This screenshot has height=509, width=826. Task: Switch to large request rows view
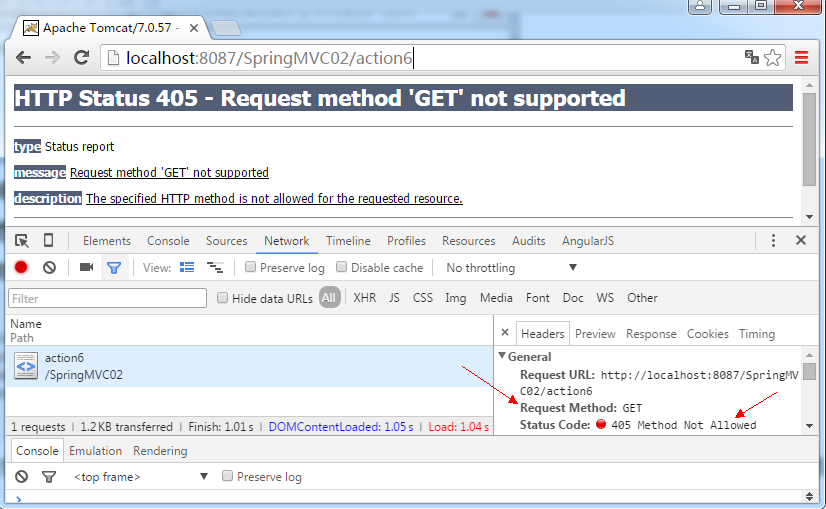point(187,267)
